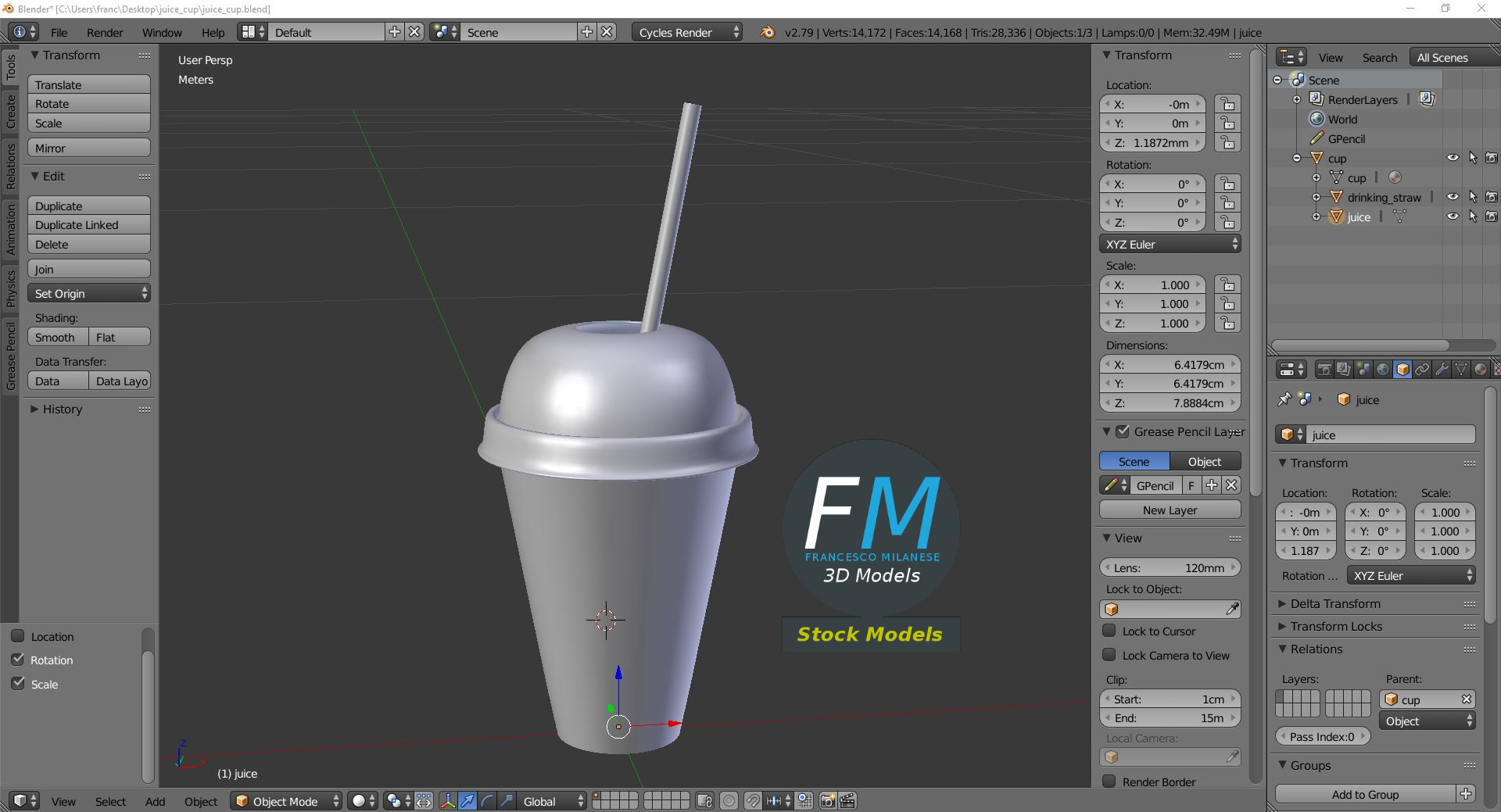This screenshot has width=1501, height=812.
Task: Open the Render menu
Action: [105, 32]
